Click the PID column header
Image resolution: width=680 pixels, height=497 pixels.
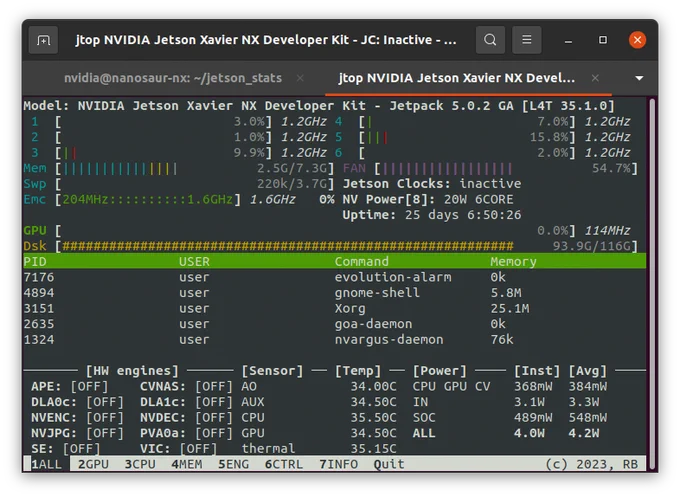[x=35, y=262]
